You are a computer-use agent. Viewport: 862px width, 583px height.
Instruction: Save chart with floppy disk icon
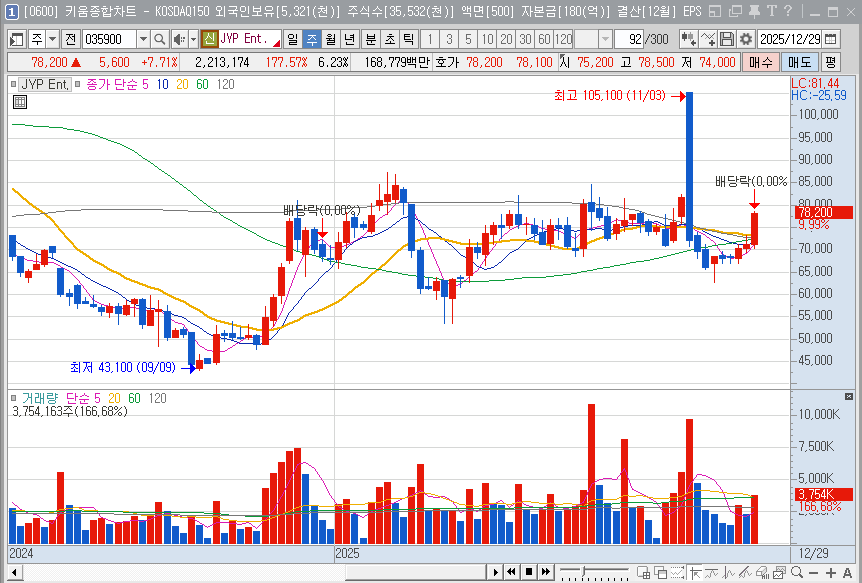(727, 39)
